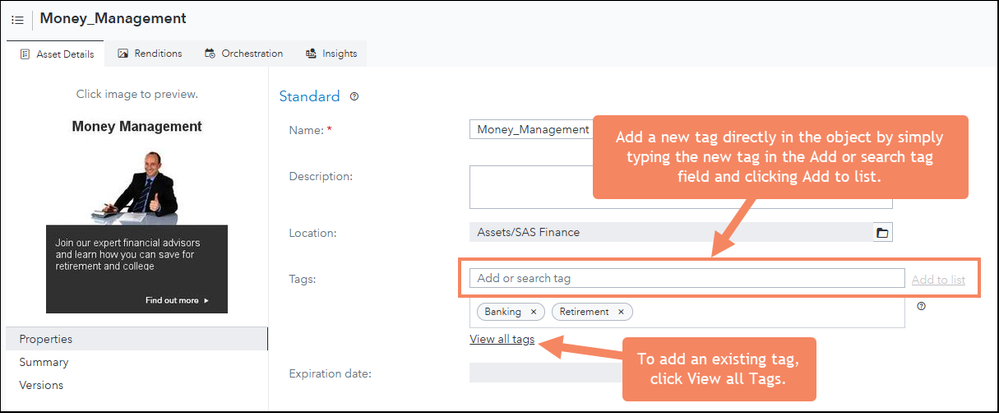Click the help icon beside the tags box
Image resolution: width=999 pixels, height=413 pixels.
(x=920, y=306)
